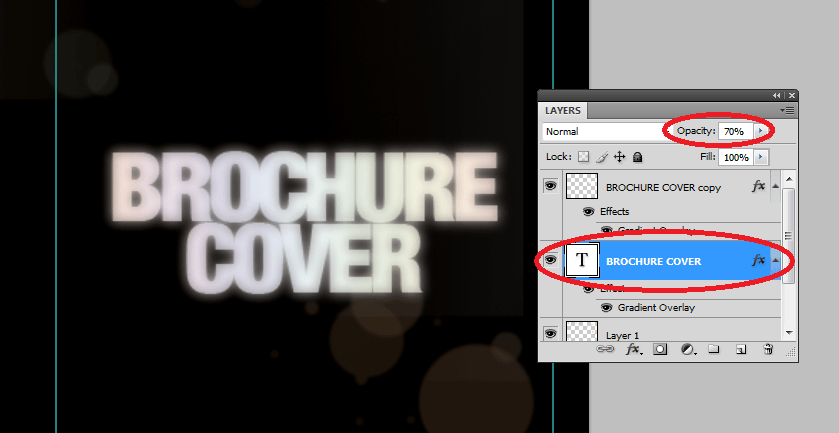Toggle lock all for the layer
Viewport: 839px width, 433px height.
637,157
